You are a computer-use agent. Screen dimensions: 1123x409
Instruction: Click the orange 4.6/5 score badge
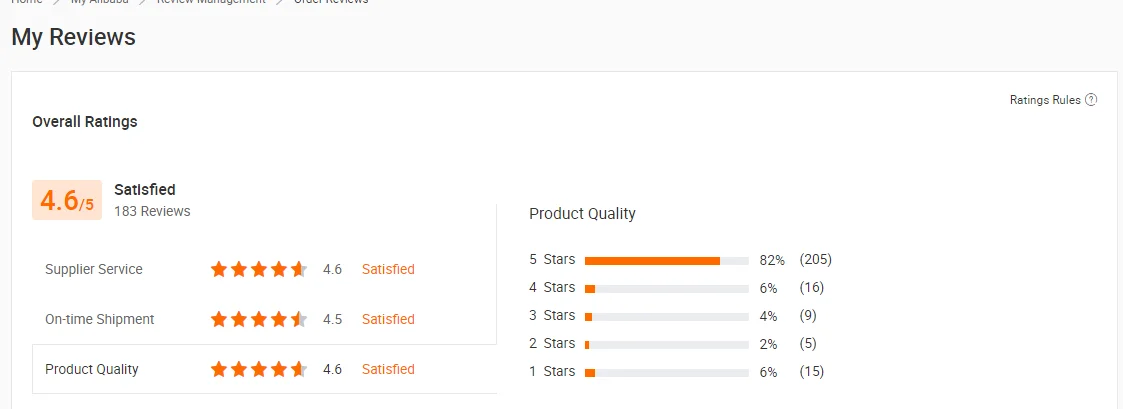click(x=67, y=200)
